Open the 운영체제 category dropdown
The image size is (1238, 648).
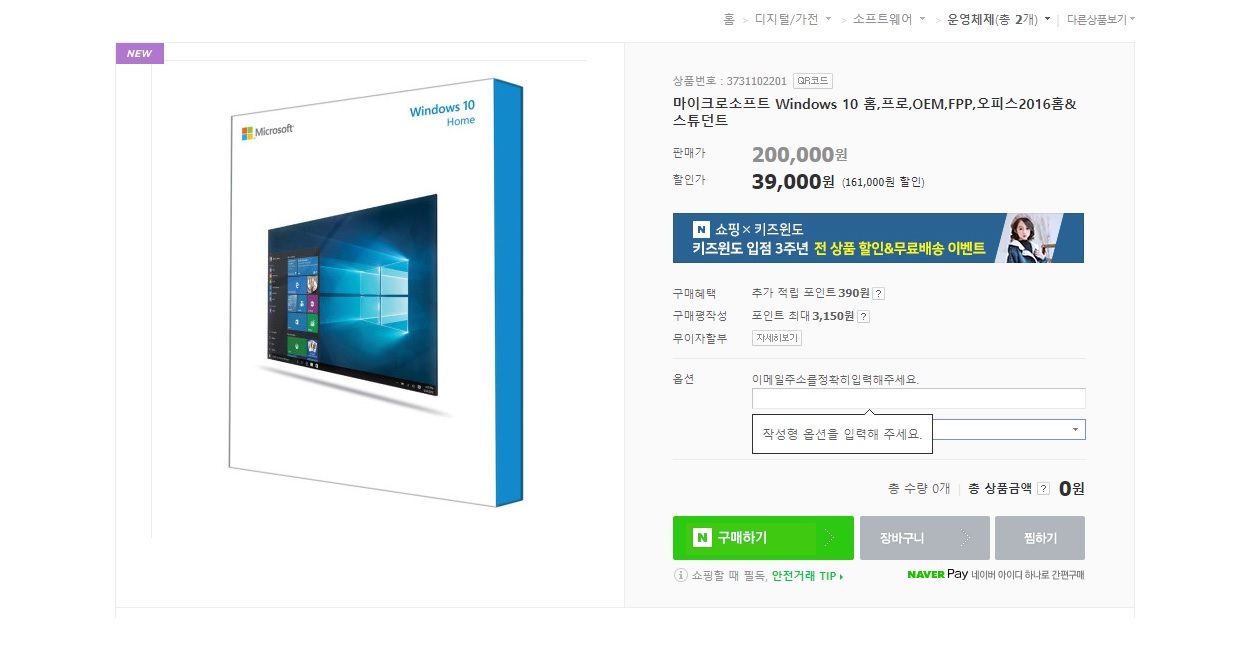[x=1047, y=19]
